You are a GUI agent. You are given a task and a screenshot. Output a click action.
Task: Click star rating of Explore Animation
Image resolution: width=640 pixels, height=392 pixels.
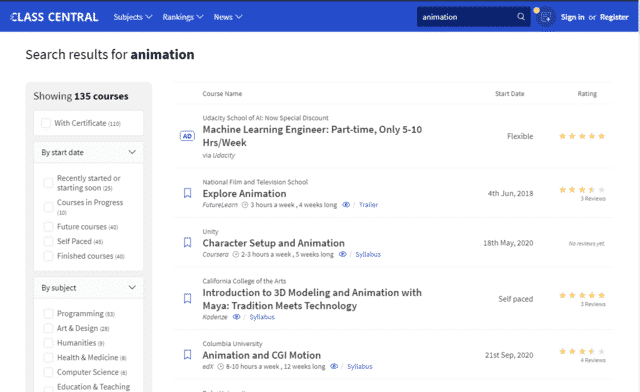coord(582,189)
